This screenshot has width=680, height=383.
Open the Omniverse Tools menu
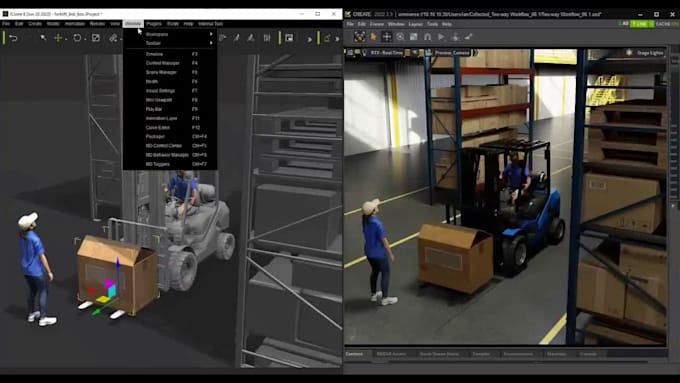pos(432,24)
